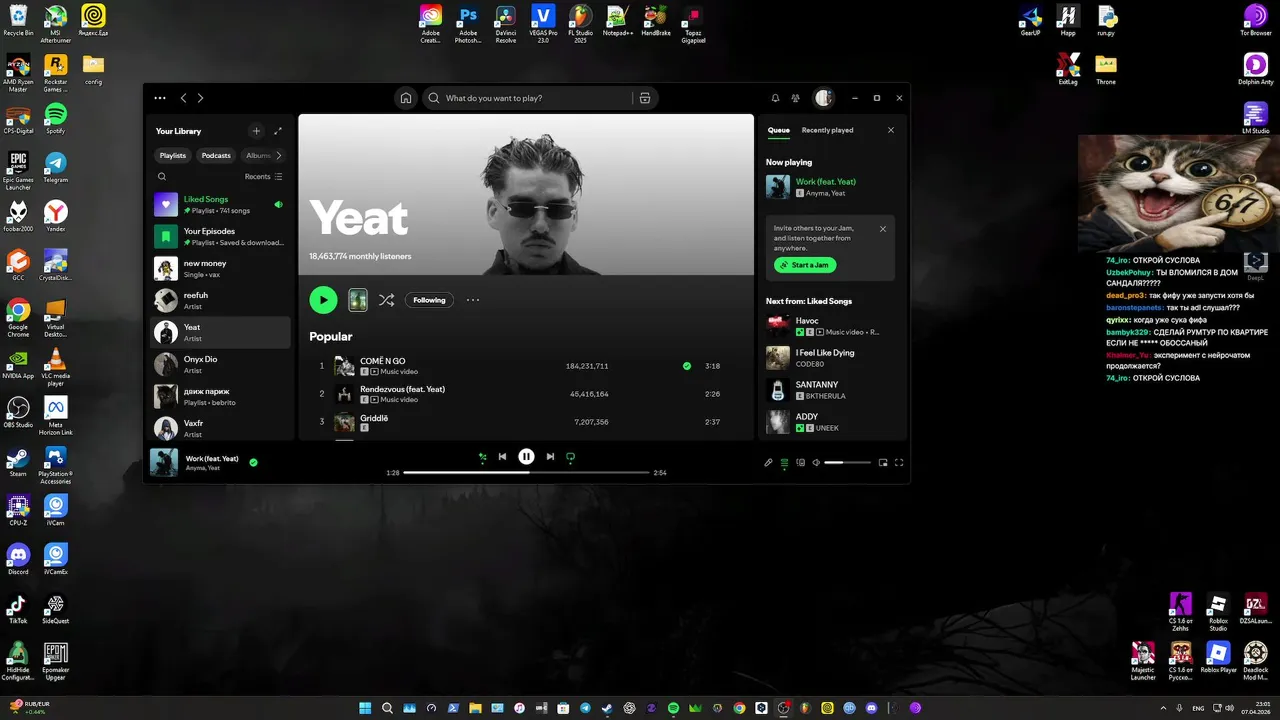This screenshot has width=1280, height=720.
Task: Open the miniplayer icon
Action: pyautogui.click(x=883, y=463)
